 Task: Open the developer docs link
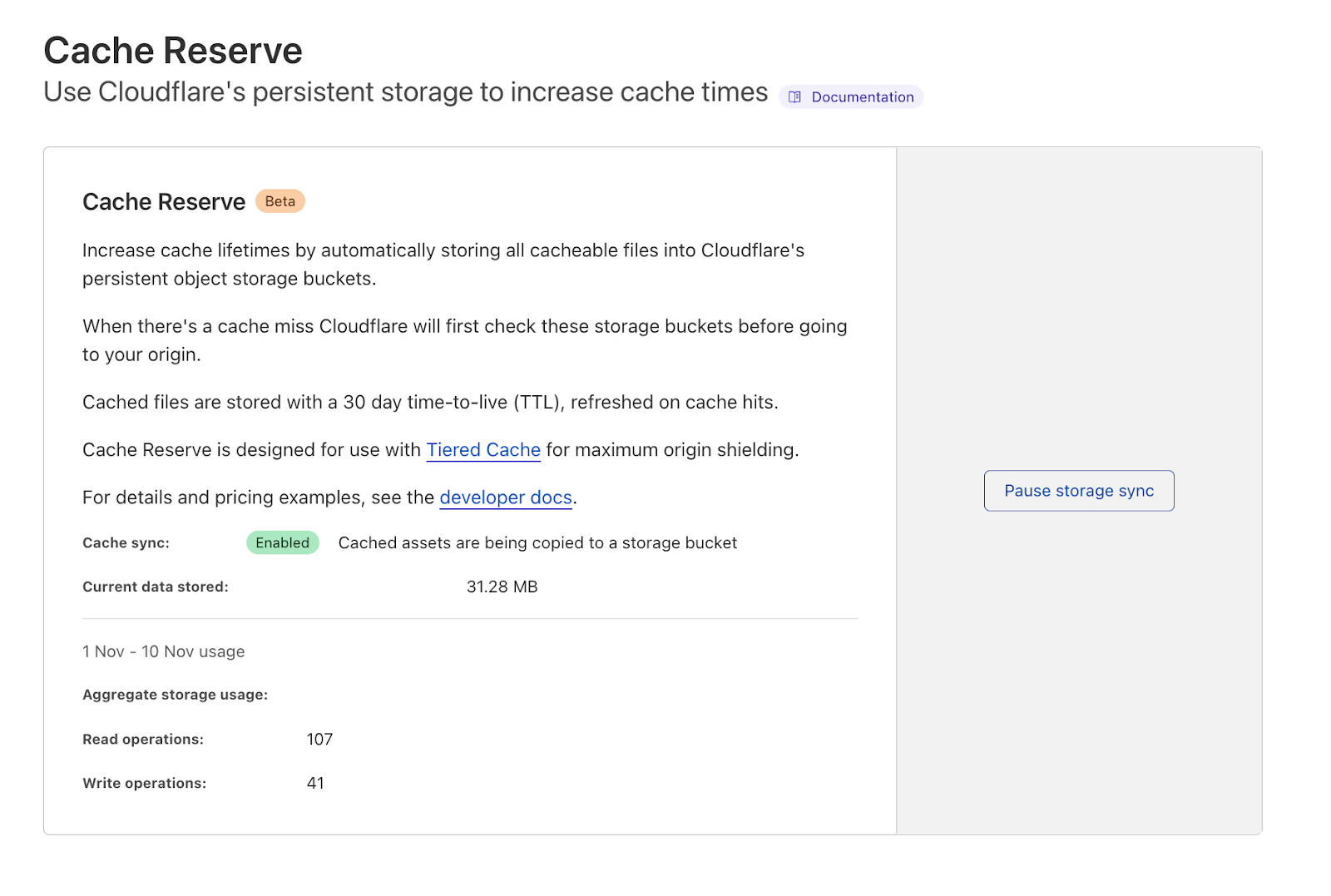(506, 498)
